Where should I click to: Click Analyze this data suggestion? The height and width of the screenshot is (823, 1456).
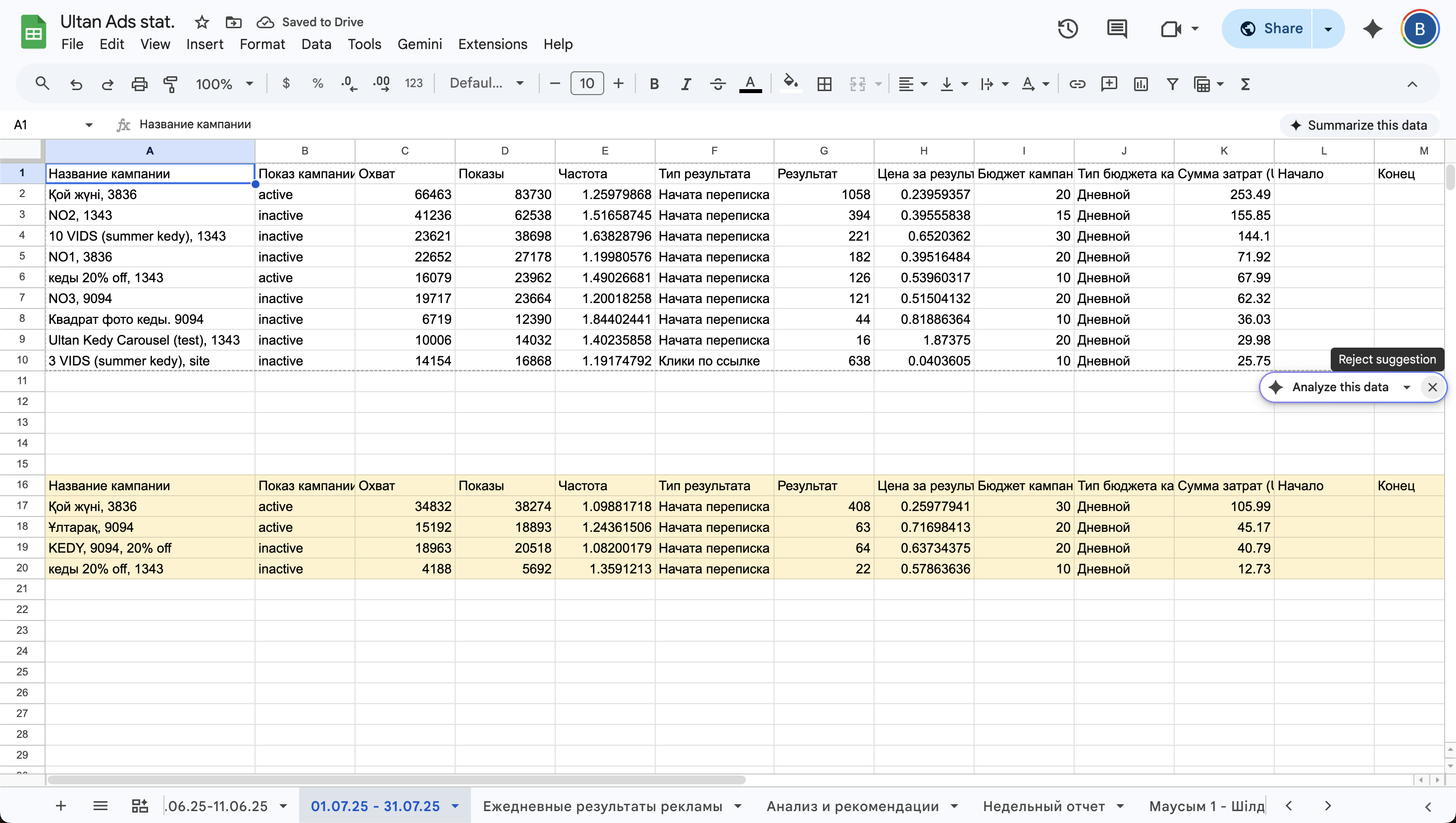1340,387
